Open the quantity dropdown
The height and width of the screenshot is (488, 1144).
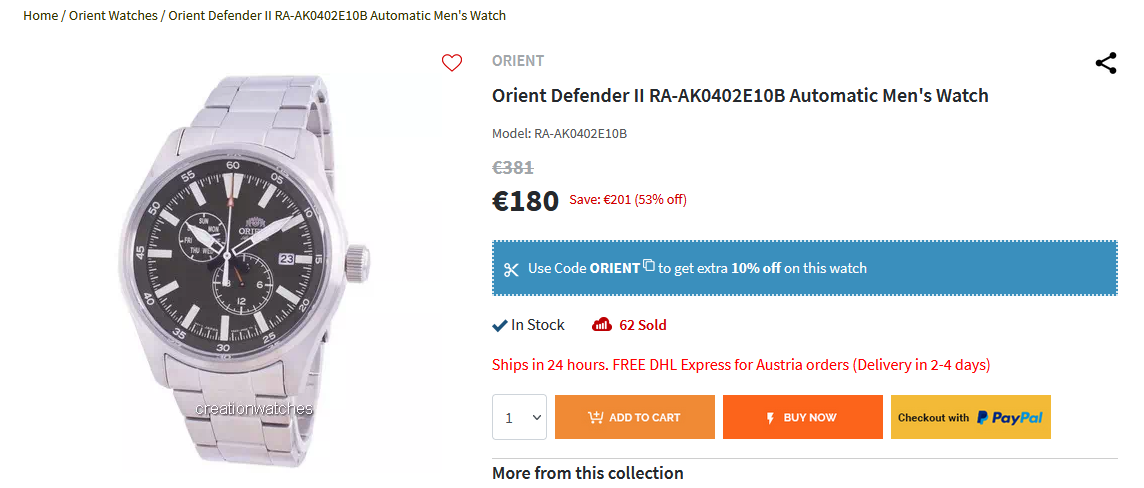pos(519,417)
